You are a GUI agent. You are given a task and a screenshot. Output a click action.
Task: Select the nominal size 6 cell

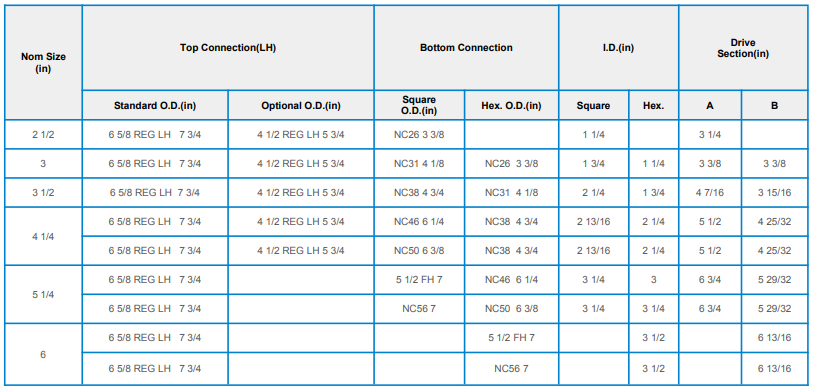[x=43, y=355]
